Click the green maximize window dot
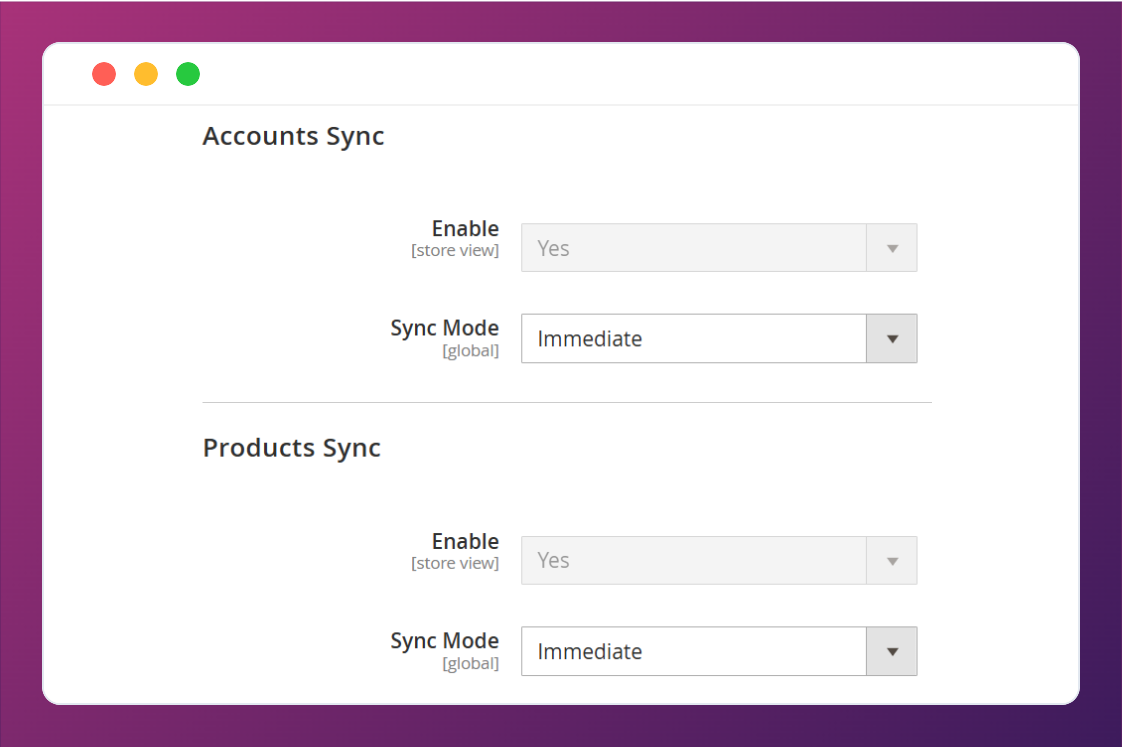The width and height of the screenshot is (1122, 747). (x=188, y=74)
